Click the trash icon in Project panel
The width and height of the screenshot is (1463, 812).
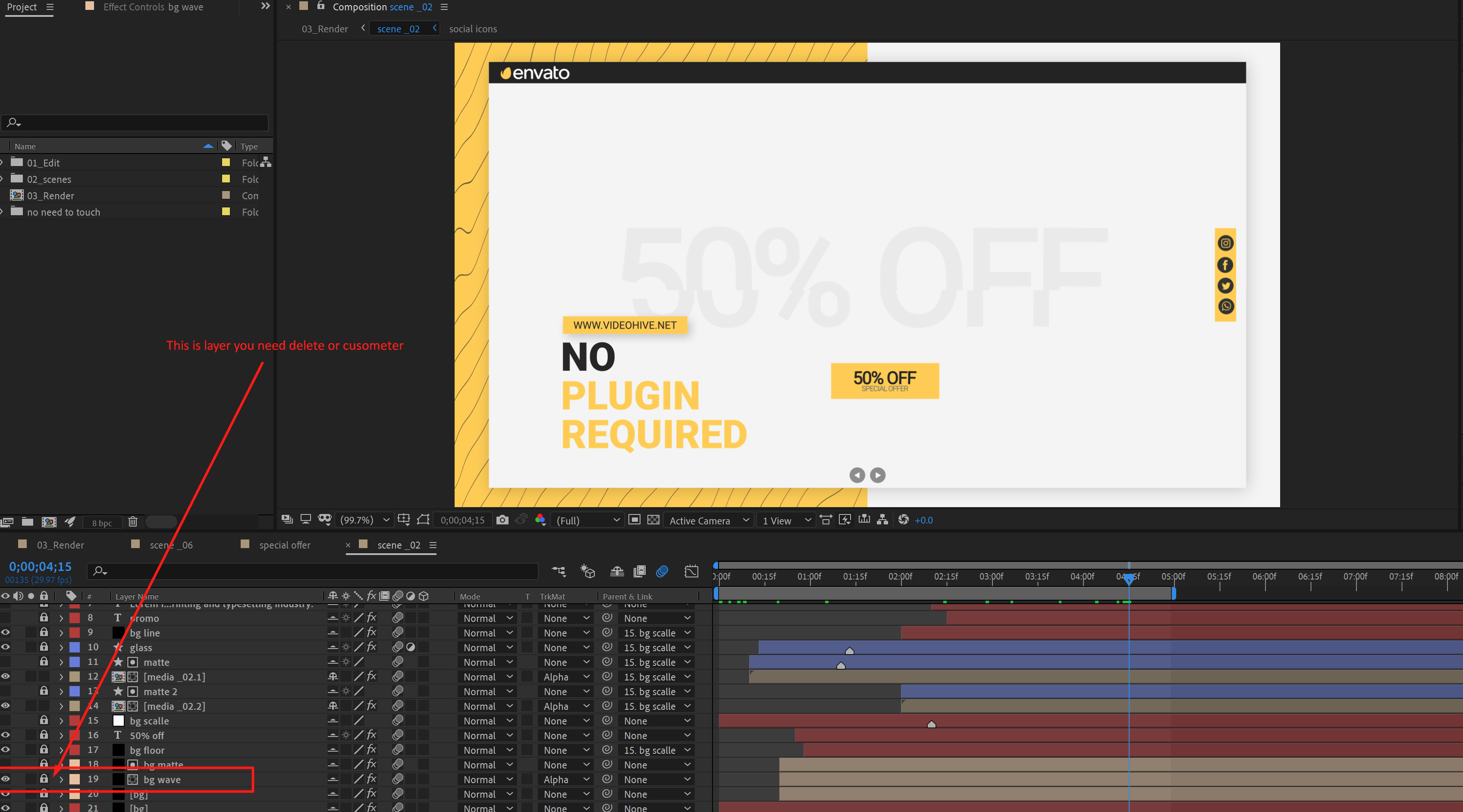133,522
